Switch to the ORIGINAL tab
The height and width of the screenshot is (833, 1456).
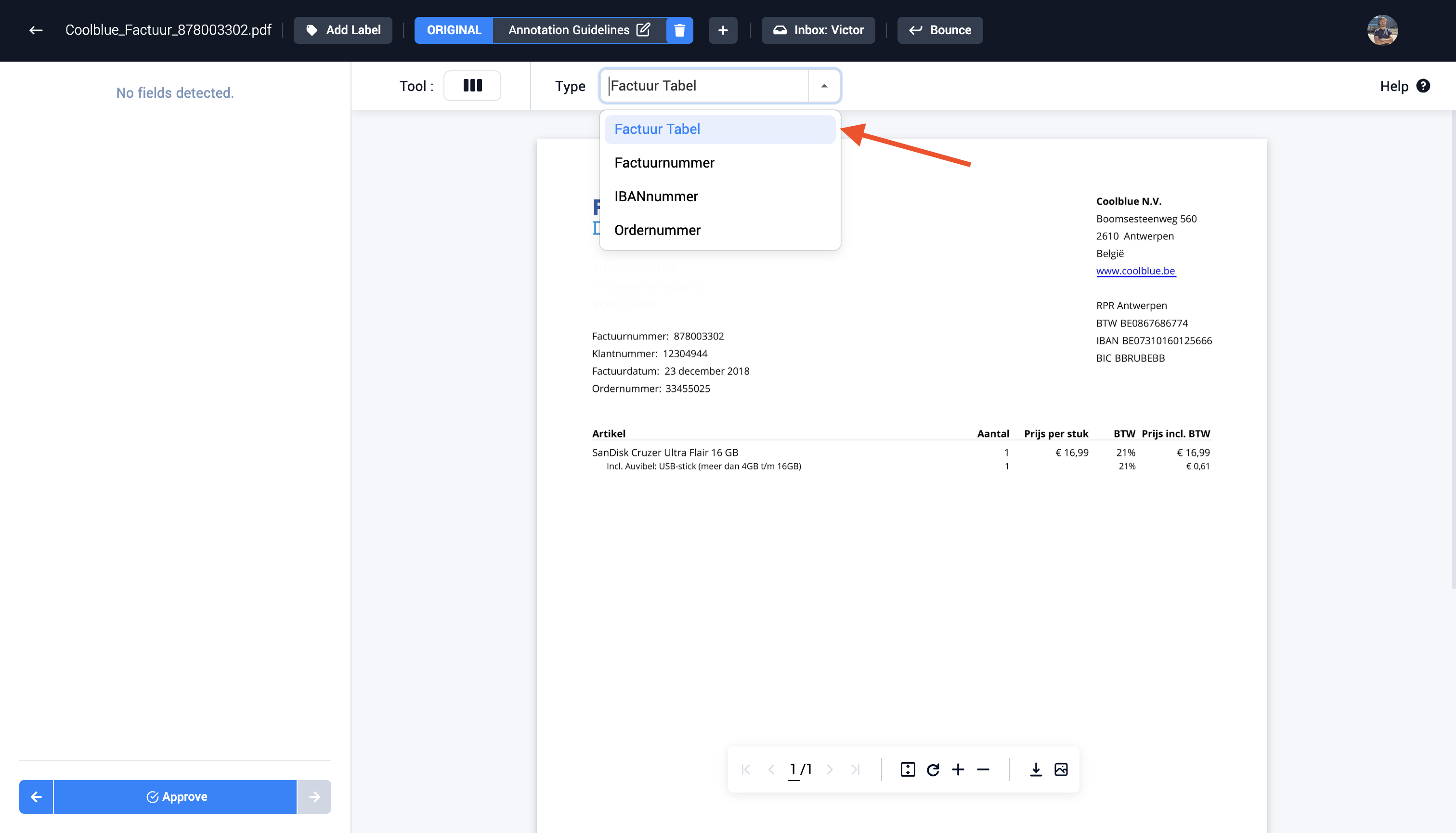click(454, 30)
